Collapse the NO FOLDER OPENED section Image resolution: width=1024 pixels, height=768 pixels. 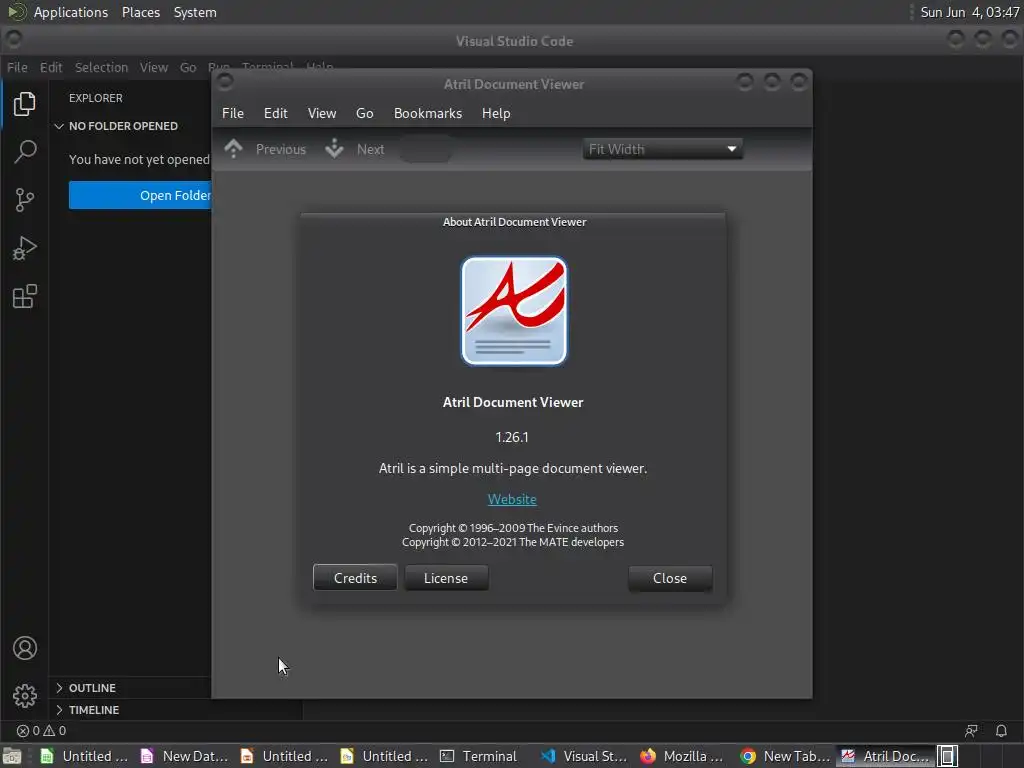(x=123, y=126)
